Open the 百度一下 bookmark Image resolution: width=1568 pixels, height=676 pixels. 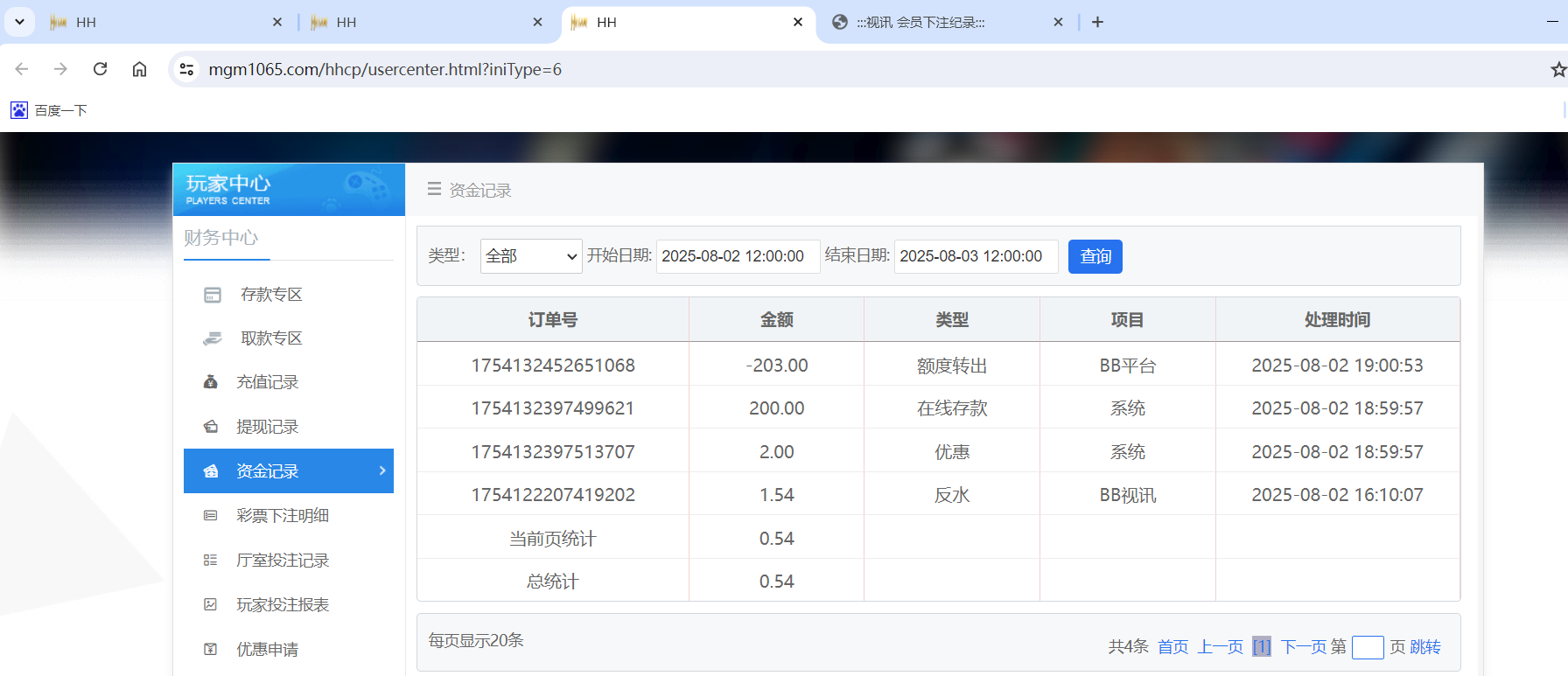(49, 110)
